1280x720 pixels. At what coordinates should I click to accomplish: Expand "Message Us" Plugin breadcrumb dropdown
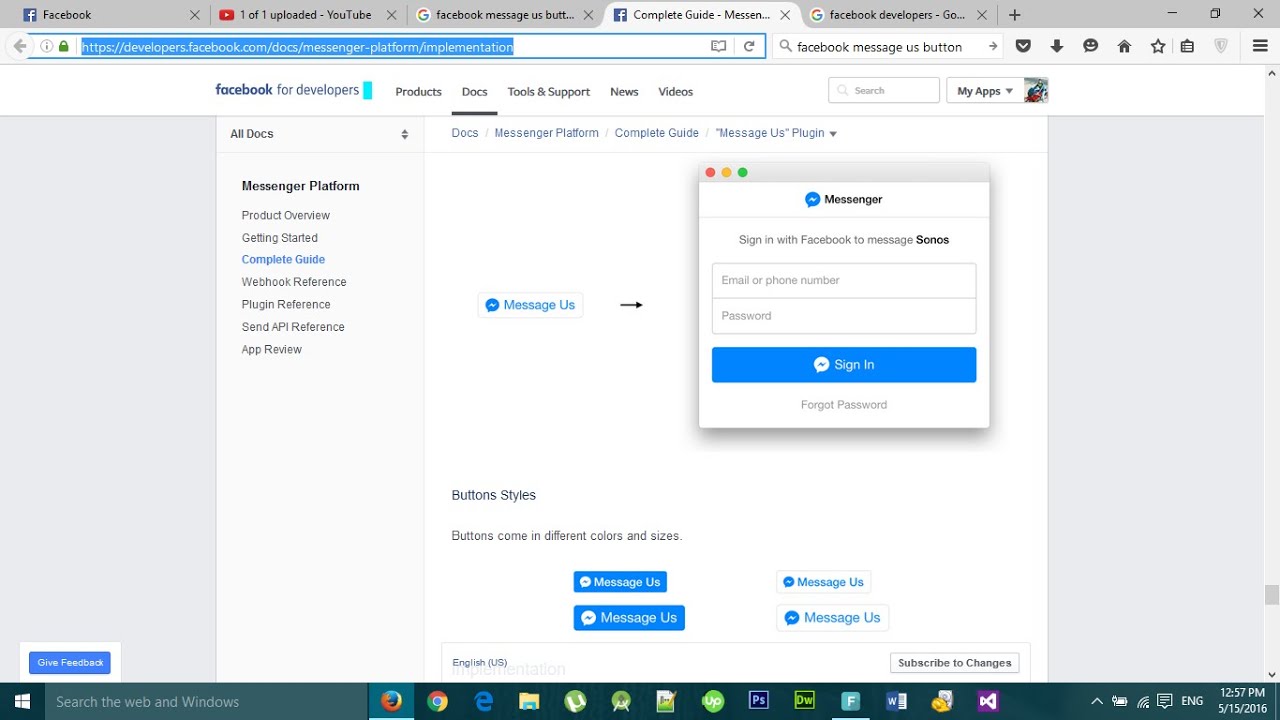[x=833, y=134]
